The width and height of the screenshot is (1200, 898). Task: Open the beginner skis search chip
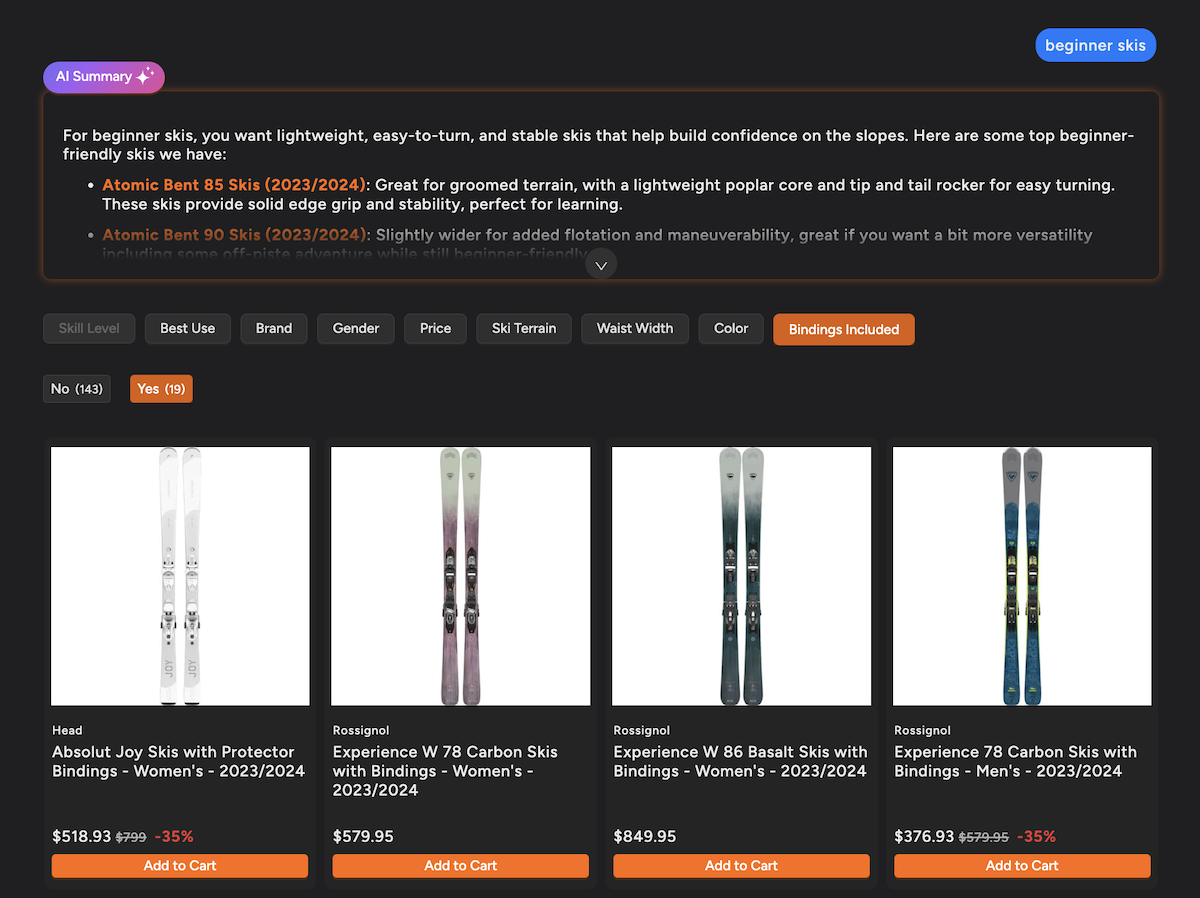pos(1095,46)
